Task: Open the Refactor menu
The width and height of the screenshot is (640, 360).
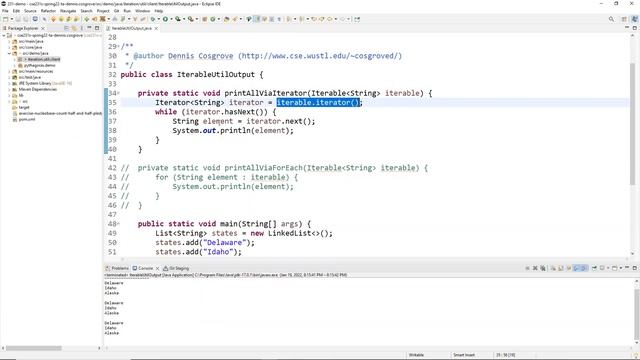Action: (48, 11)
